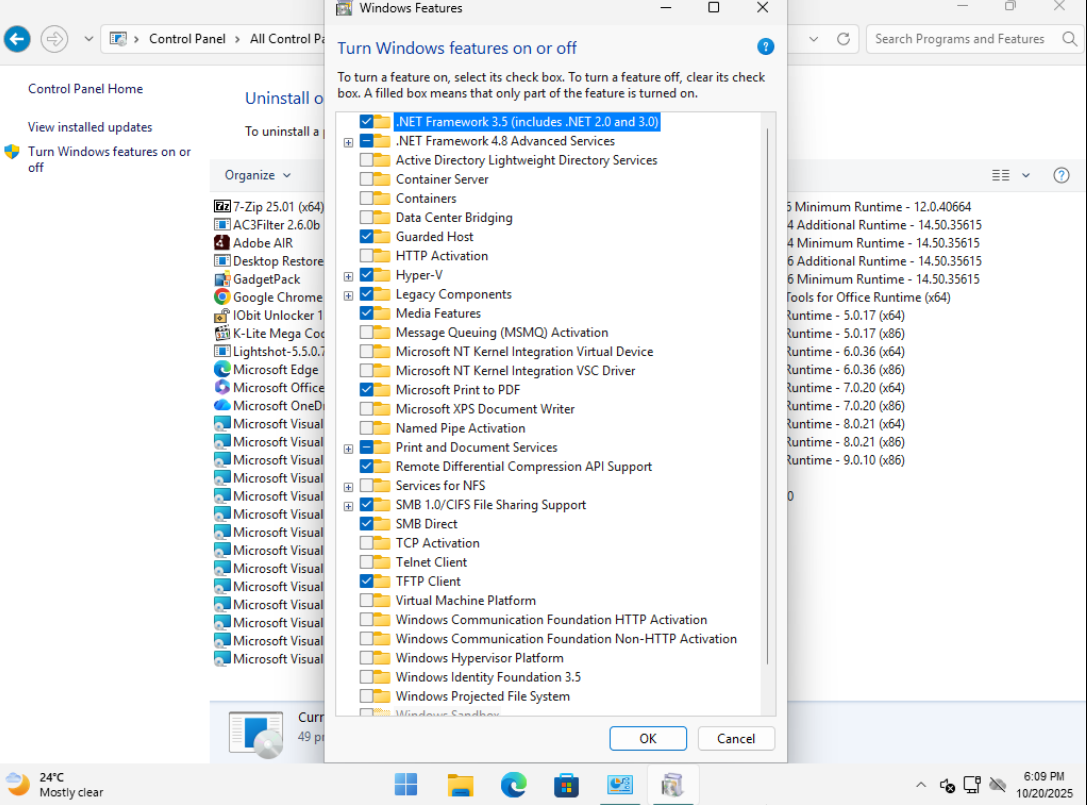Expand Legacy Components node
The height and width of the screenshot is (805, 1087).
click(x=349, y=295)
